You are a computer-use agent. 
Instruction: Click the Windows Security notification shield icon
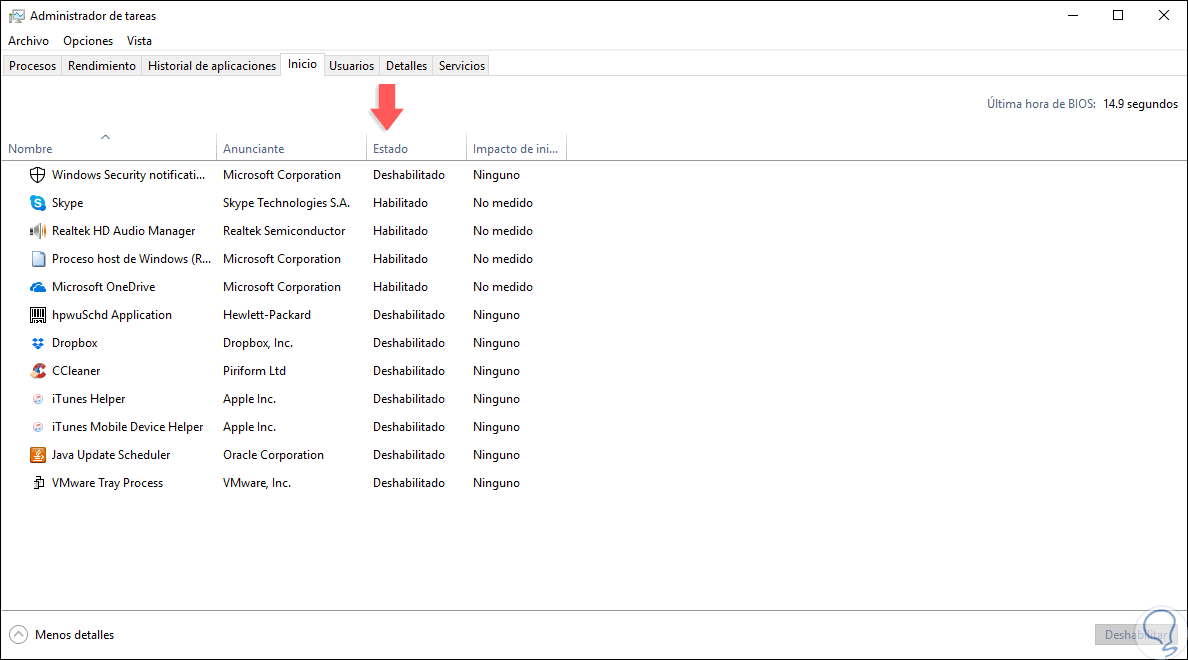[37, 175]
